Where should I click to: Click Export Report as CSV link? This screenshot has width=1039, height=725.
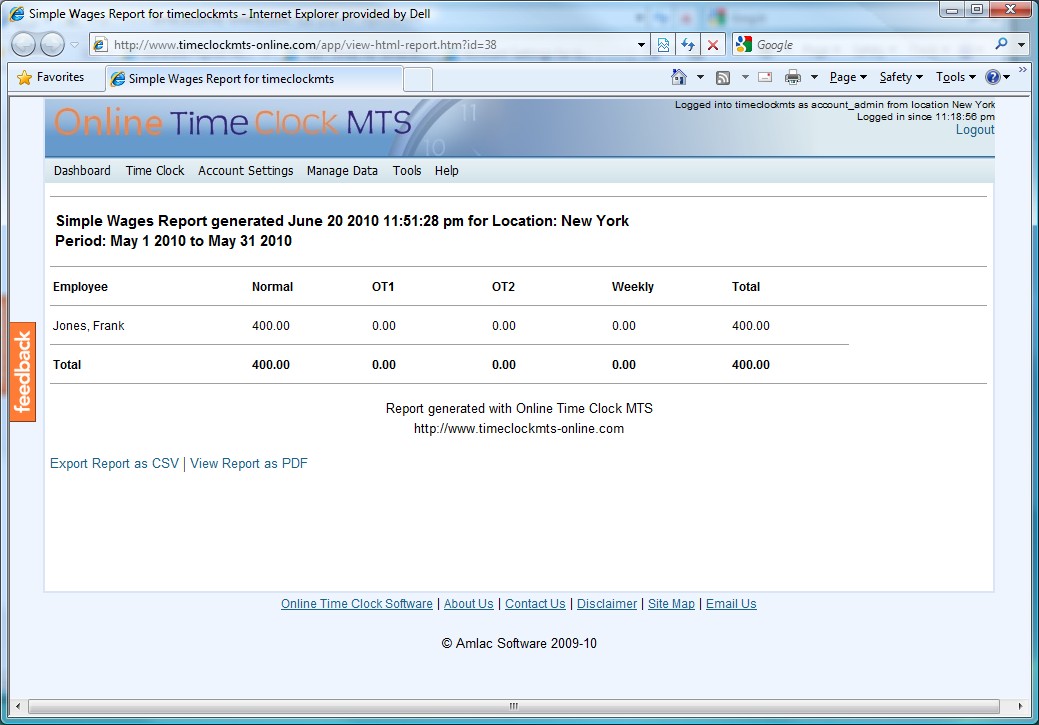click(115, 464)
